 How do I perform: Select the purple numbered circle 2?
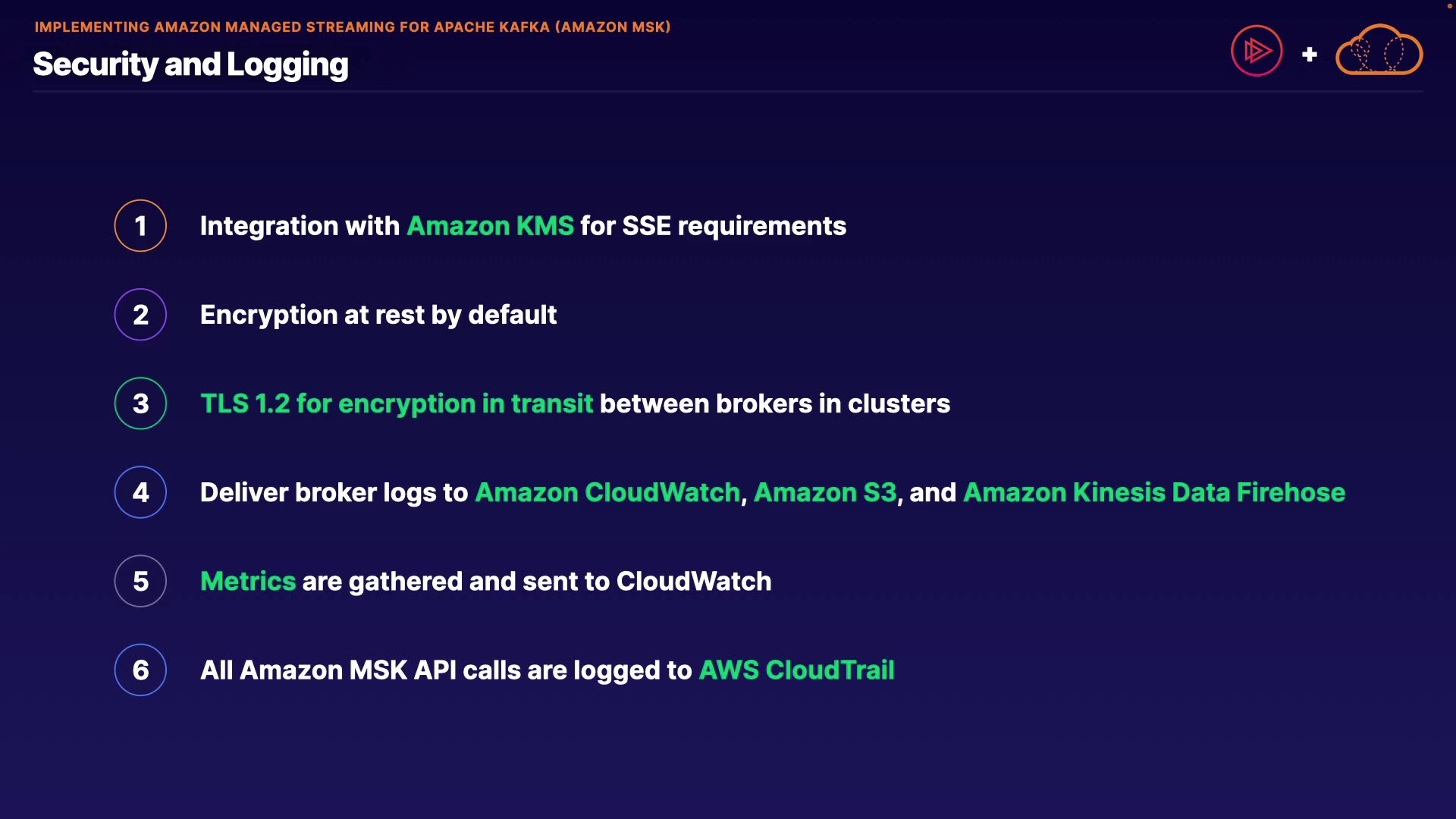pyautogui.click(x=140, y=315)
